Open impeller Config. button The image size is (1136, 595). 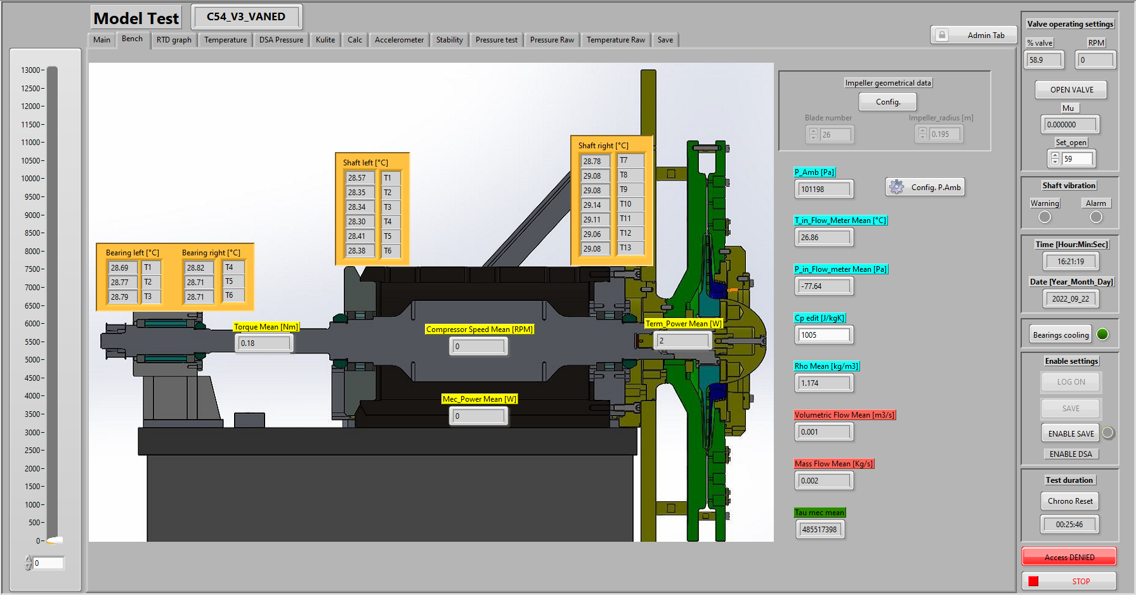click(887, 102)
